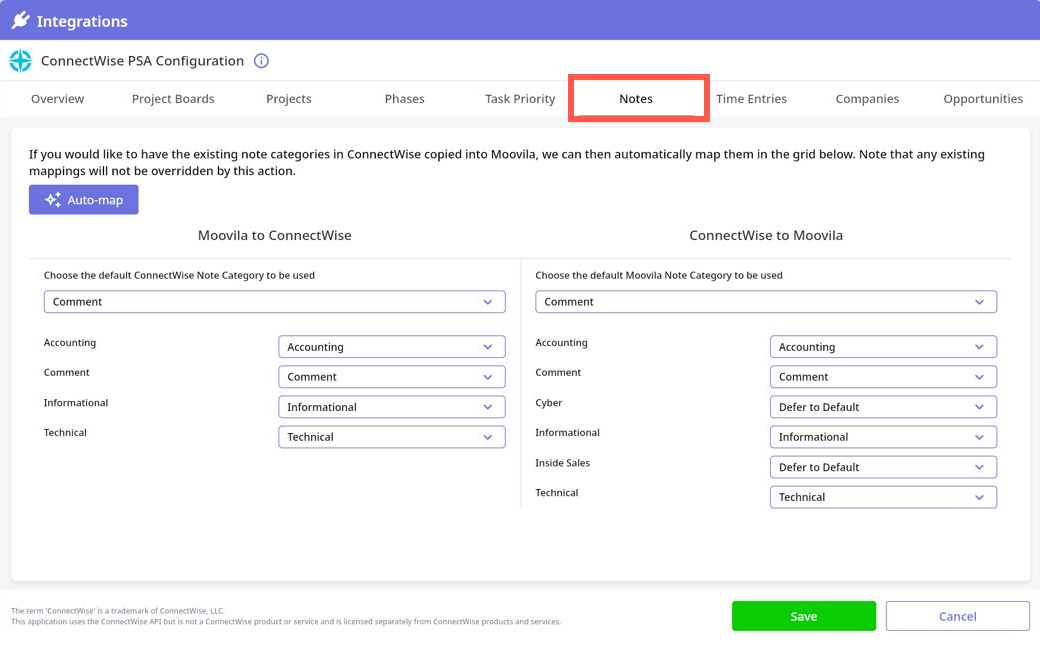Open the Cyber mapping dropdown
This screenshot has height=656, width=1040.
click(883, 407)
